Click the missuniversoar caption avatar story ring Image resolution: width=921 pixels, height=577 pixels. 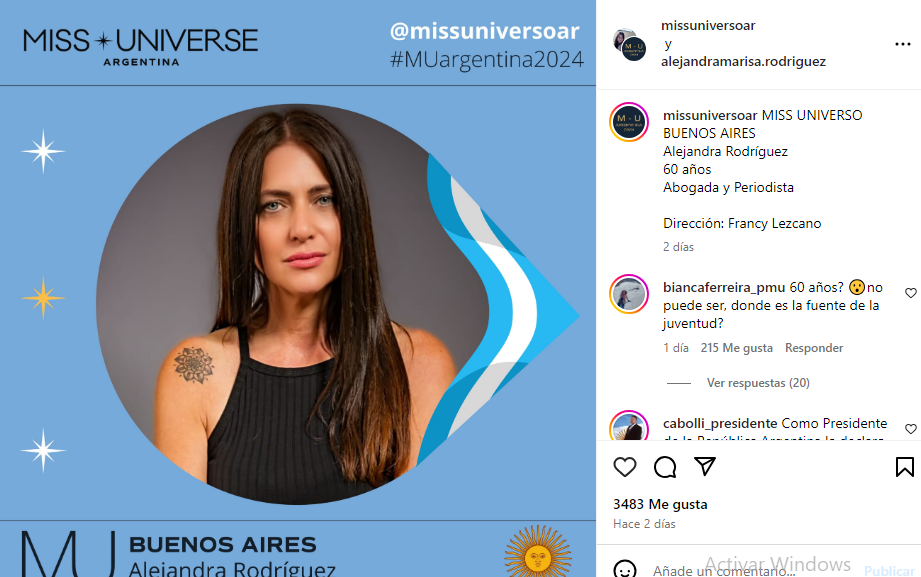pyautogui.click(x=628, y=122)
